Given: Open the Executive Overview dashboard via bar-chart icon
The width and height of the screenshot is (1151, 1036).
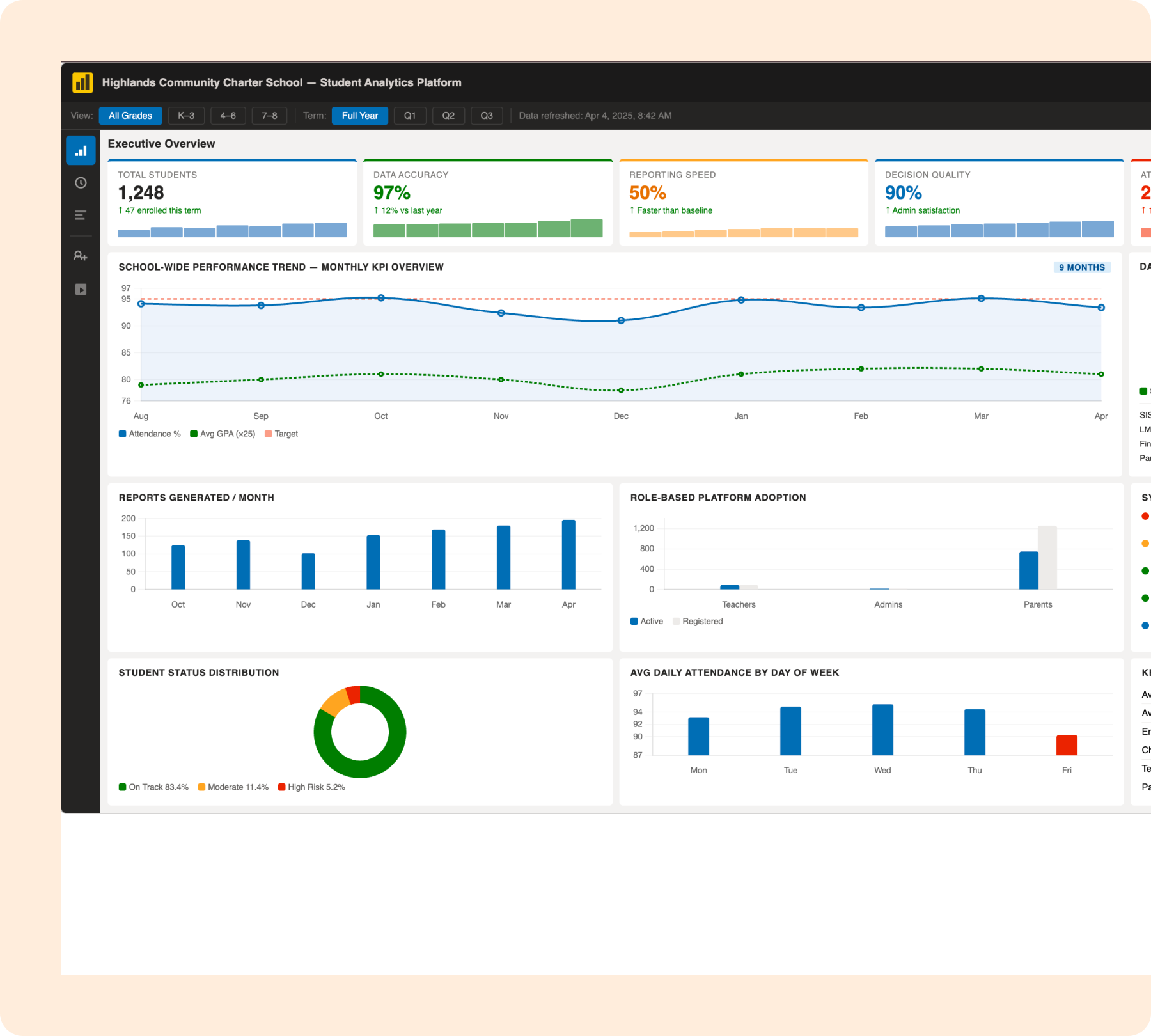Looking at the screenshot, I should [81, 150].
